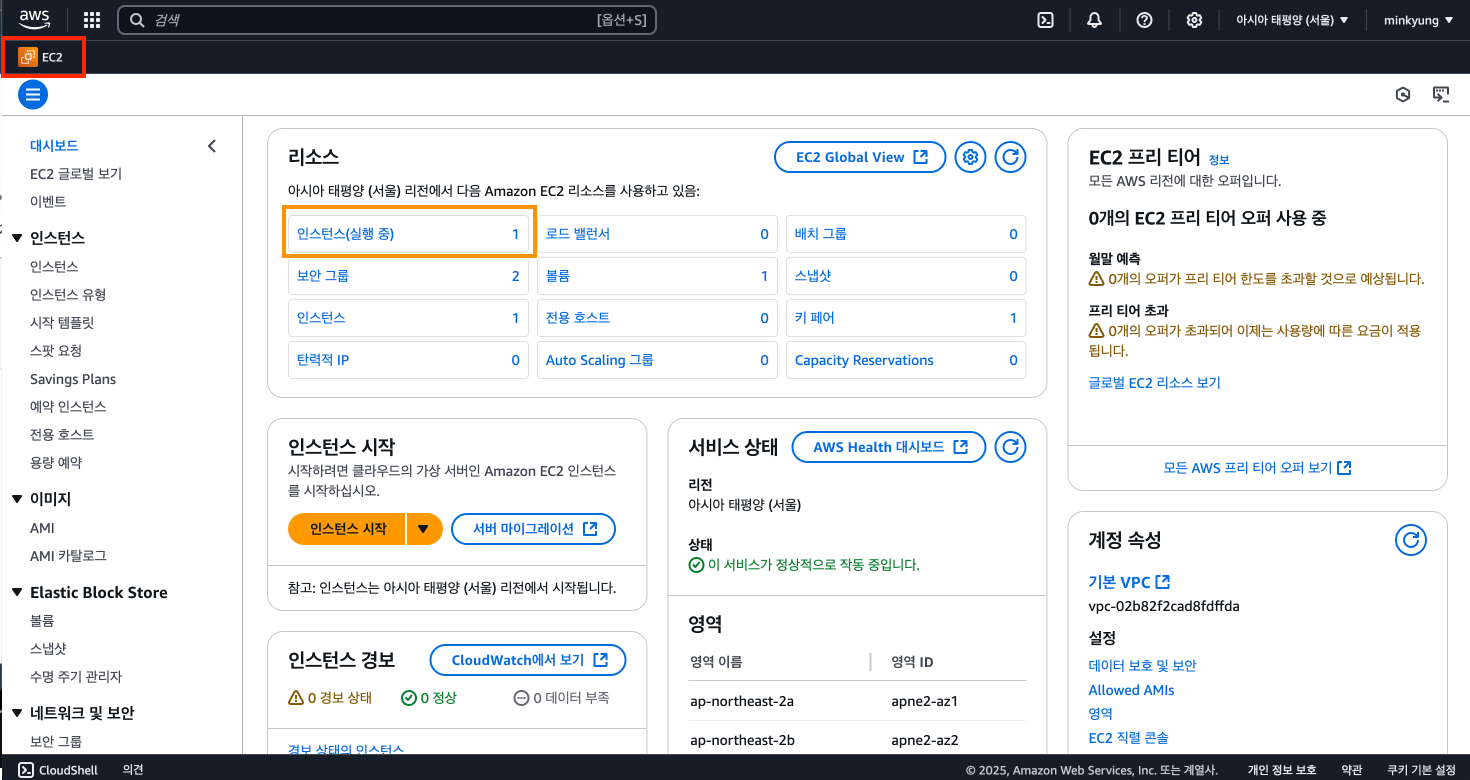The image size is (1470, 780).
Task: Click the AWS logo home icon
Action: coord(35,19)
